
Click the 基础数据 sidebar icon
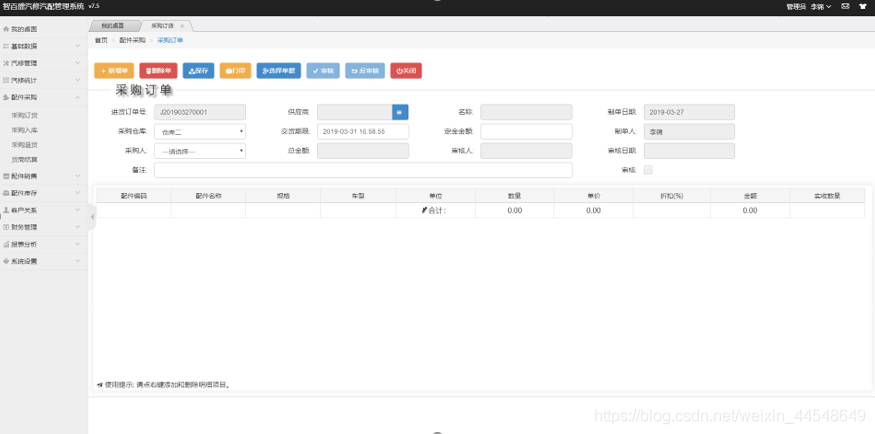(x=6, y=46)
